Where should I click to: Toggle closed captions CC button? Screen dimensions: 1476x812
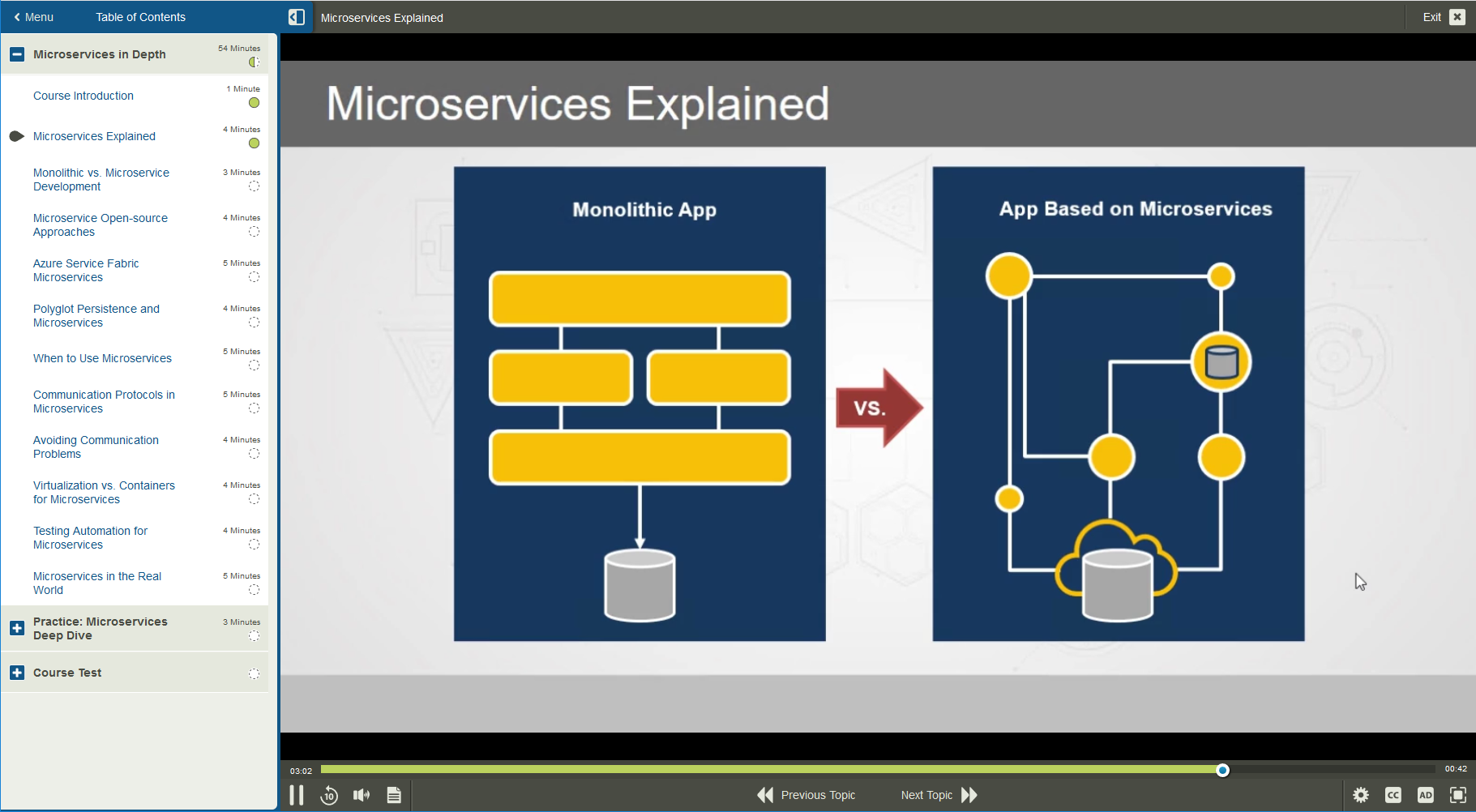pyautogui.click(x=1393, y=795)
